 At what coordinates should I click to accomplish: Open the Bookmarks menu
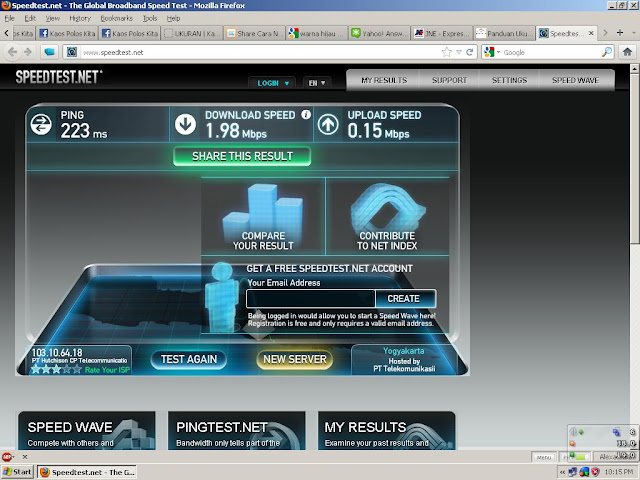(116, 18)
